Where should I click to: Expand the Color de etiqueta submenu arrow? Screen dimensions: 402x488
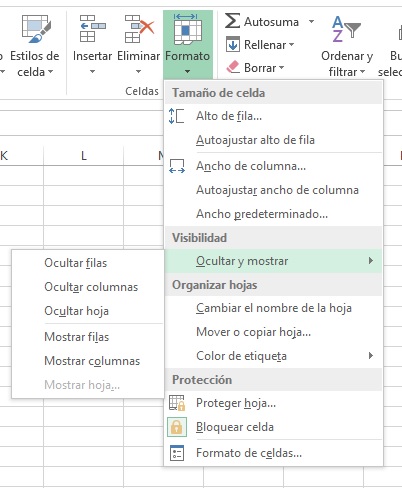[371, 356]
